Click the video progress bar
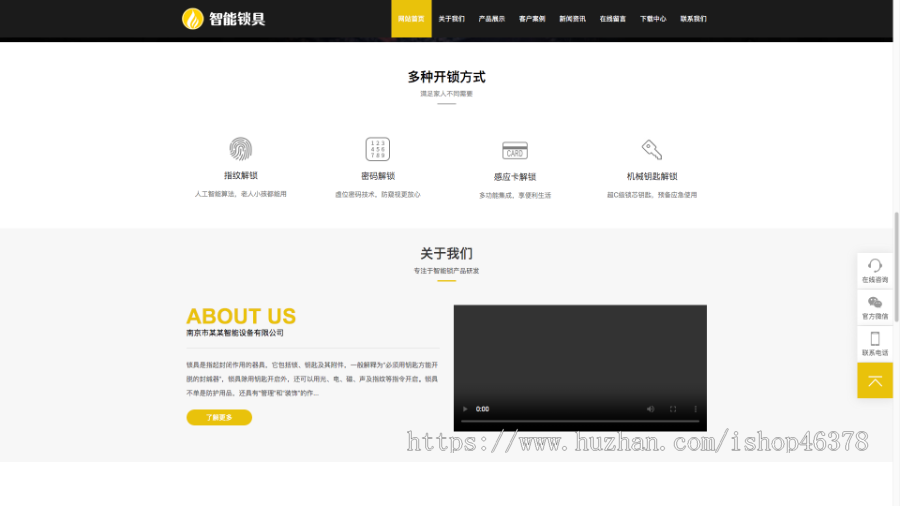 click(580, 422)
